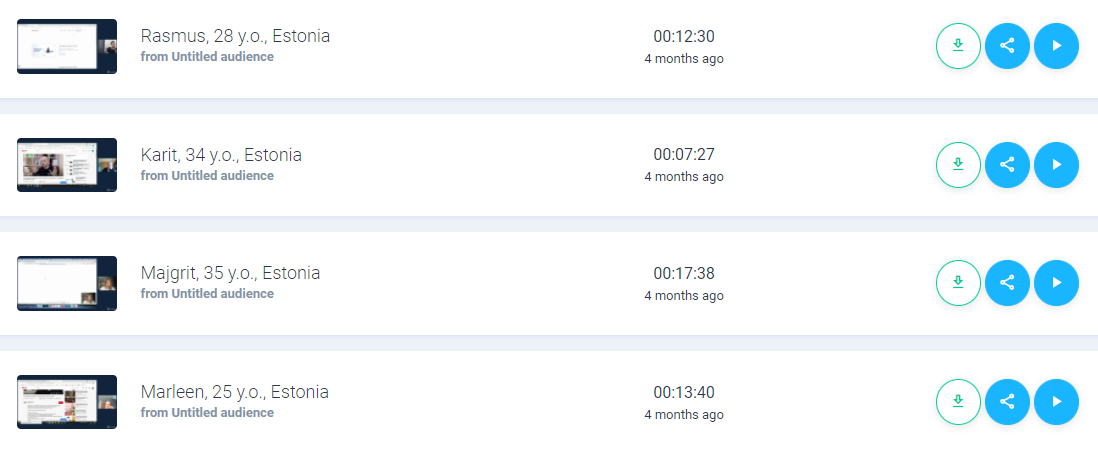Play Marleen's 00:13:40 recording
This screenshot has width=1098, height=453.
click(x=1056, y=402)
